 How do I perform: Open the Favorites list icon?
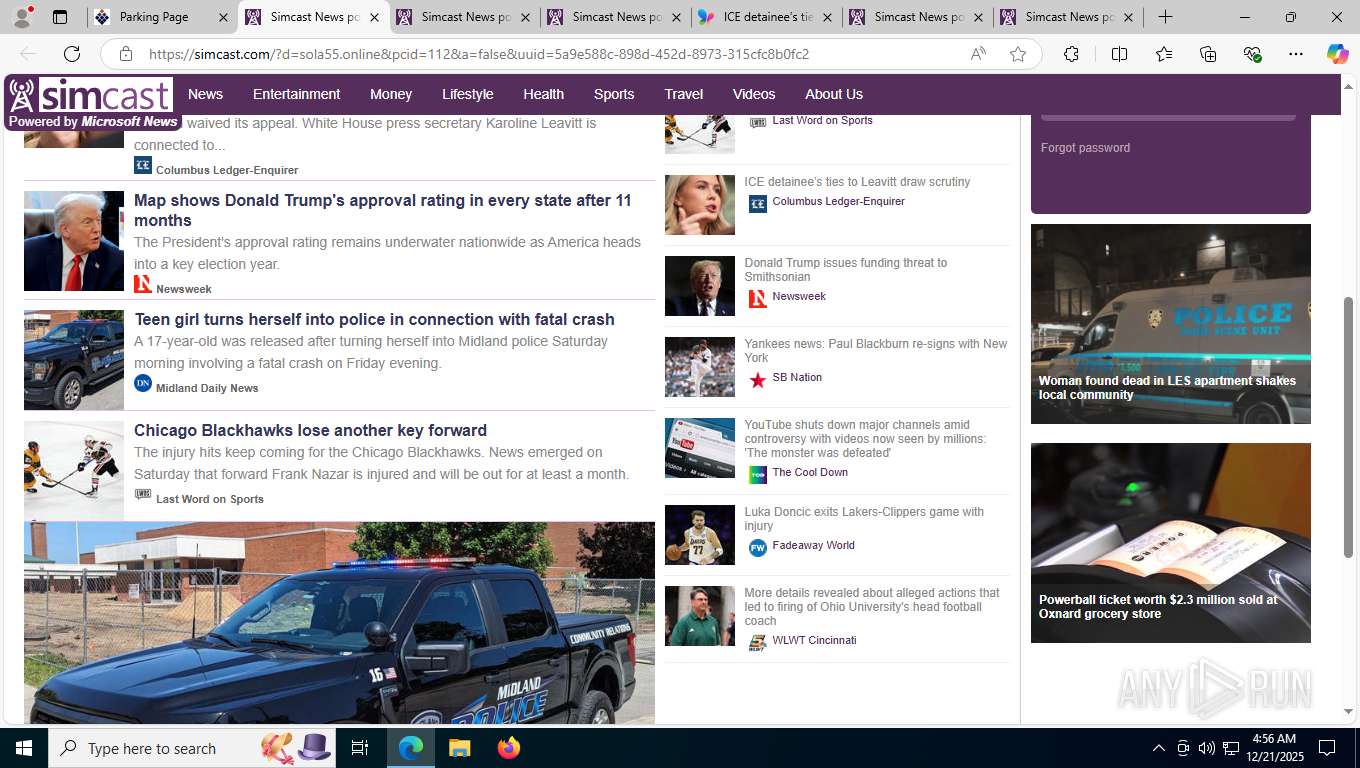pyautogui.click(x=1164, y=54)
